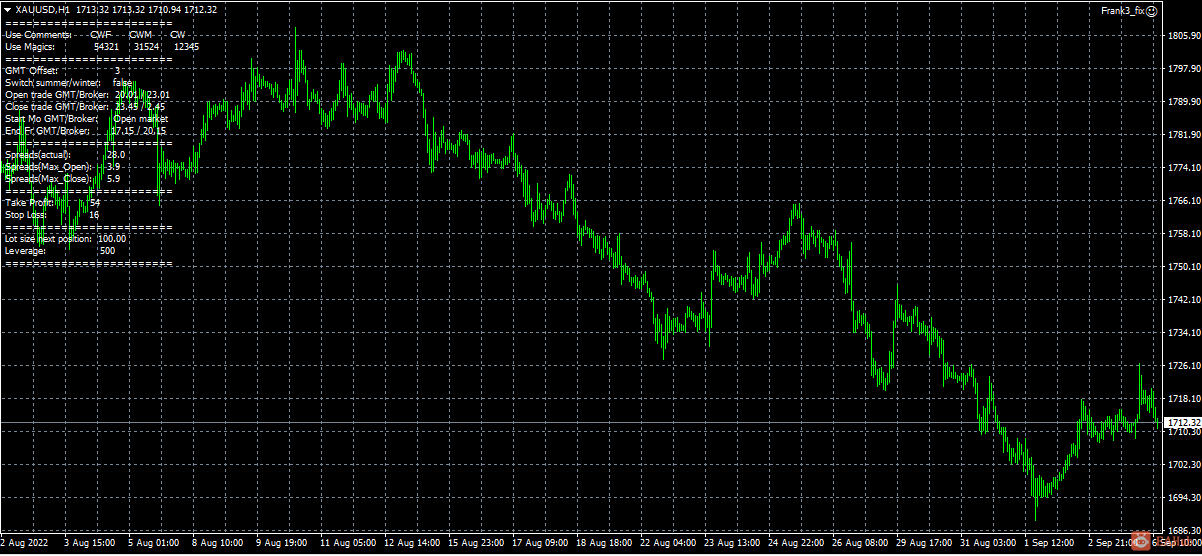The height and width of the screenshot is (556, 1202).
Task: Click the '23 Aug 13:00' time axis label
Action: [x=732, y=543]
